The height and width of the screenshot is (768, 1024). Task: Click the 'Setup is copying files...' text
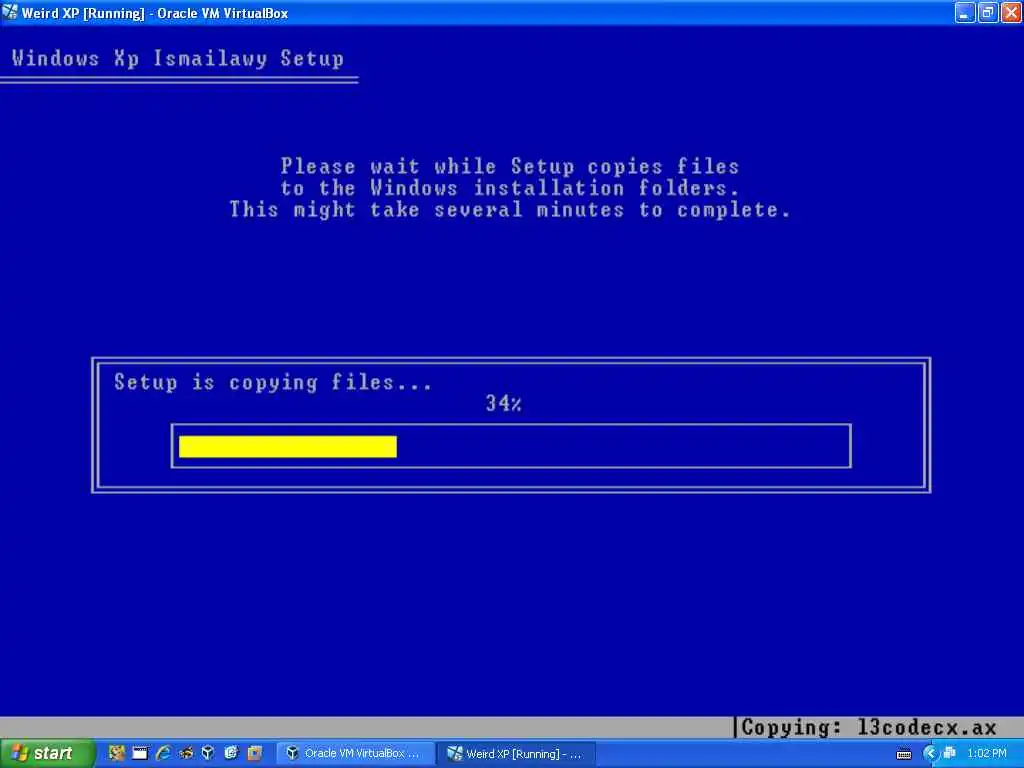[273, 382]
